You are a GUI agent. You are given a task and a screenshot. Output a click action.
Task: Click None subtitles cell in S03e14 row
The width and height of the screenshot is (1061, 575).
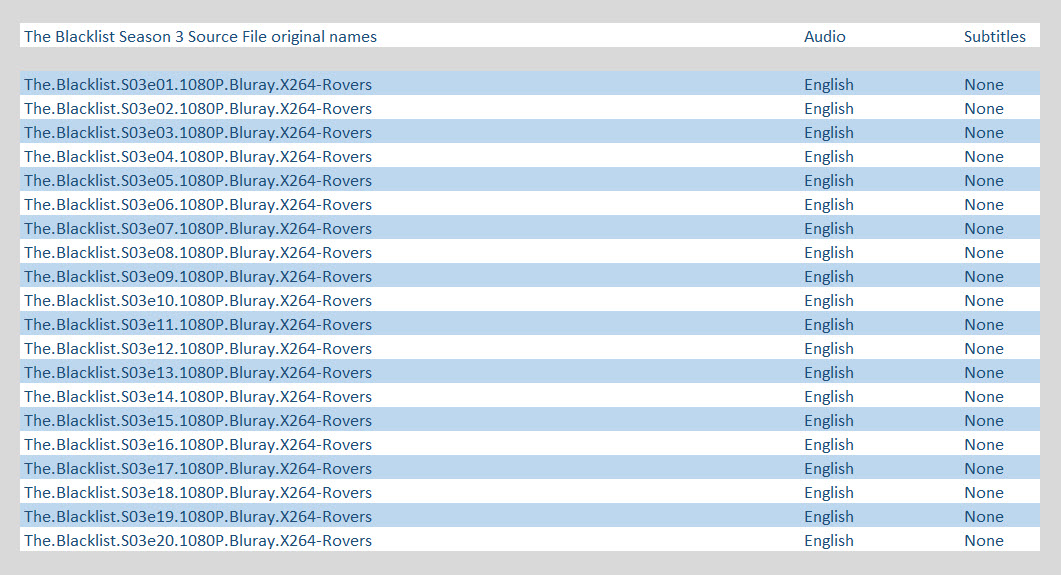pos(984,397)
